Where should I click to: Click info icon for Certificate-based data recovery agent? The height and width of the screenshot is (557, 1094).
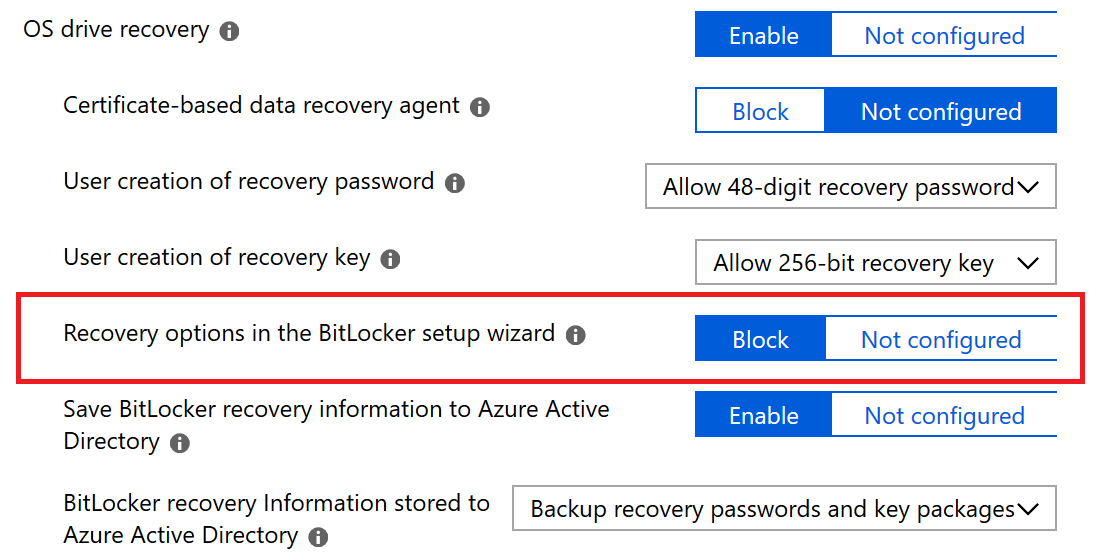click(479, 107)
